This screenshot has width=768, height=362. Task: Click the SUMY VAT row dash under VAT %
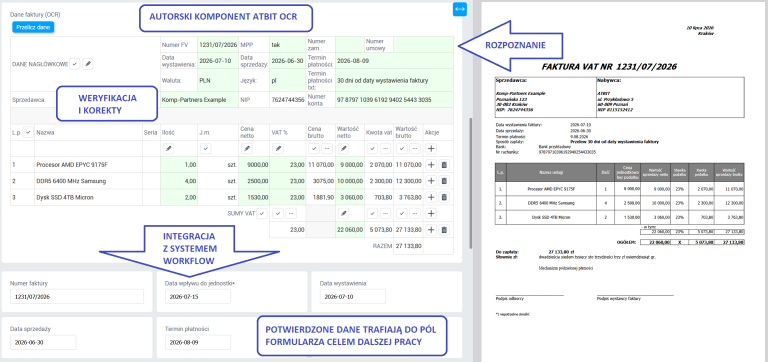coord(290,213)
